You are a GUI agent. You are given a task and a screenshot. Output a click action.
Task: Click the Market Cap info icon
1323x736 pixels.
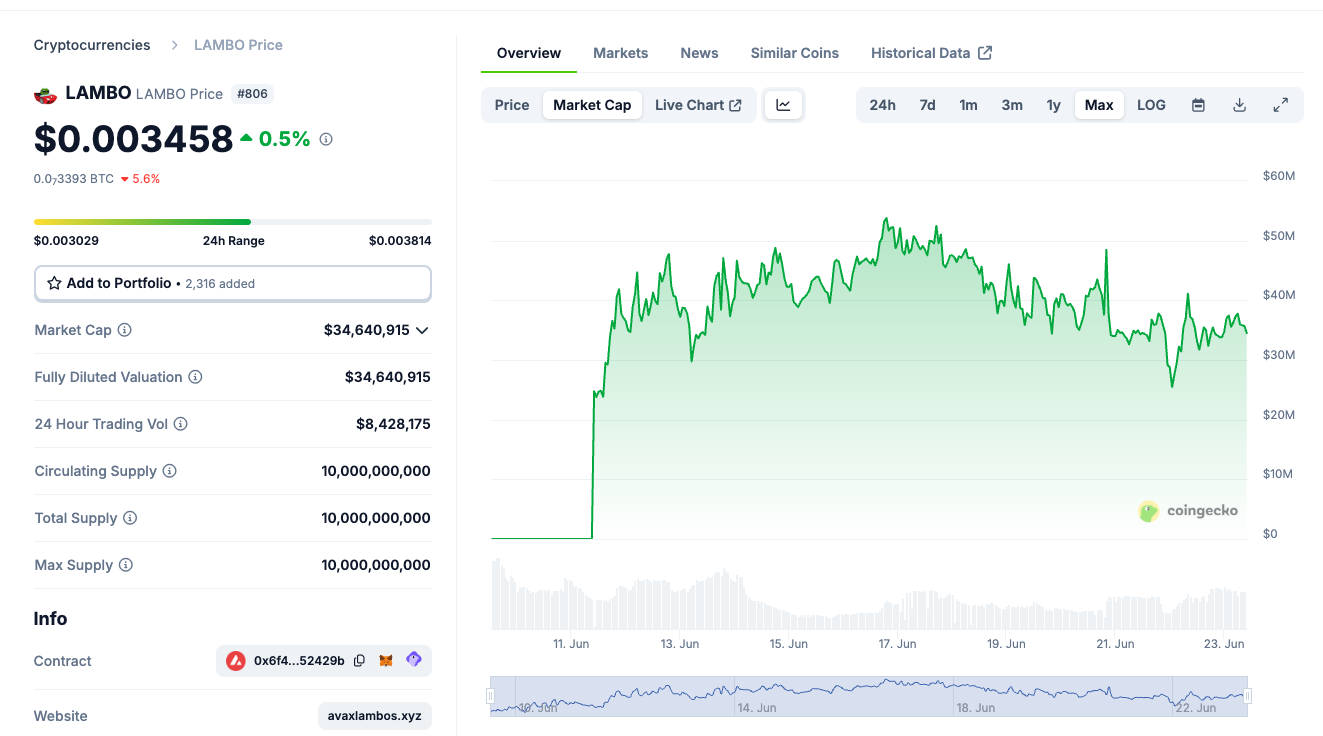pyautogui.click(x=125, y=330)
